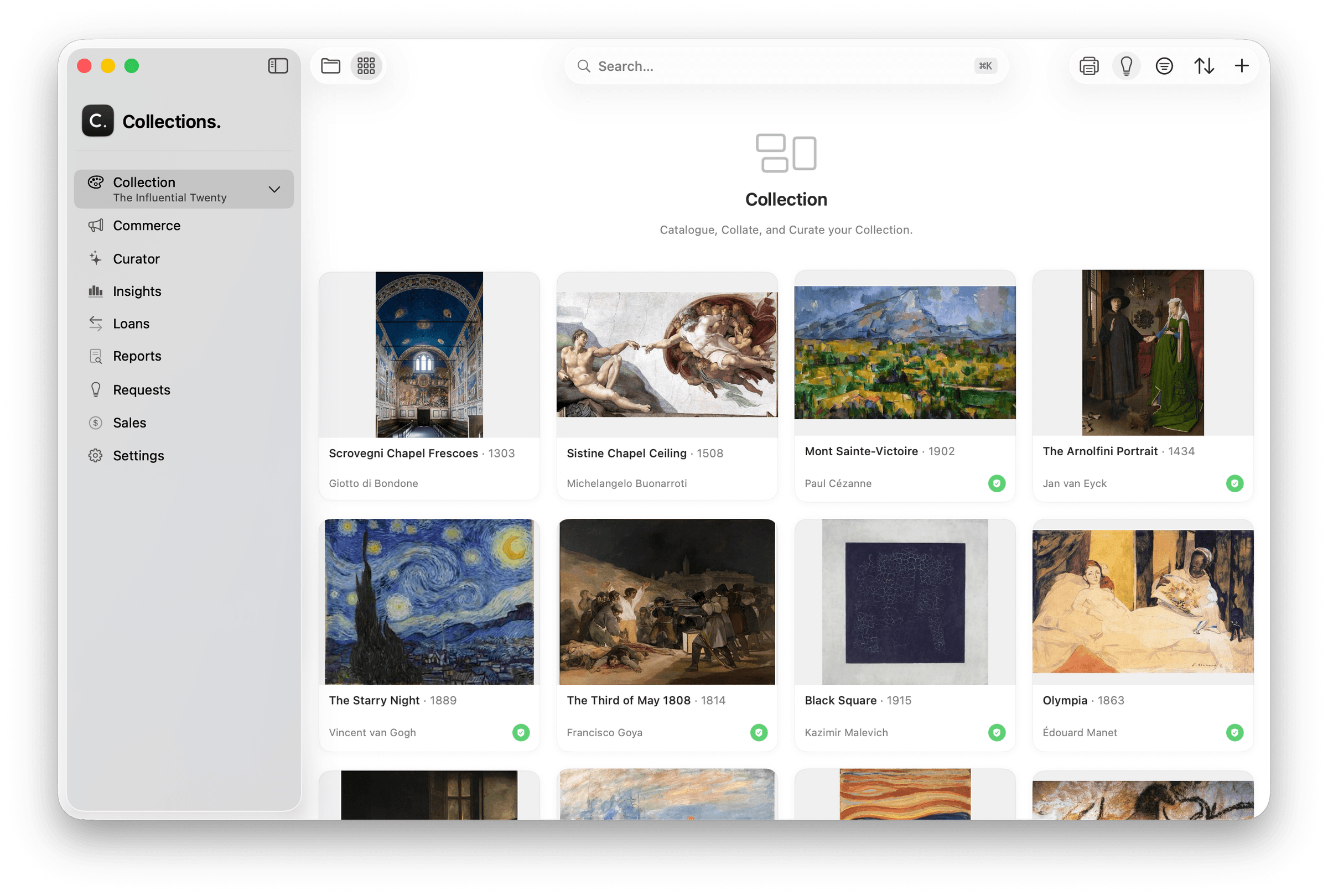Click the large Collection header icon
1328x896 pixels.
tap(786, 153)
